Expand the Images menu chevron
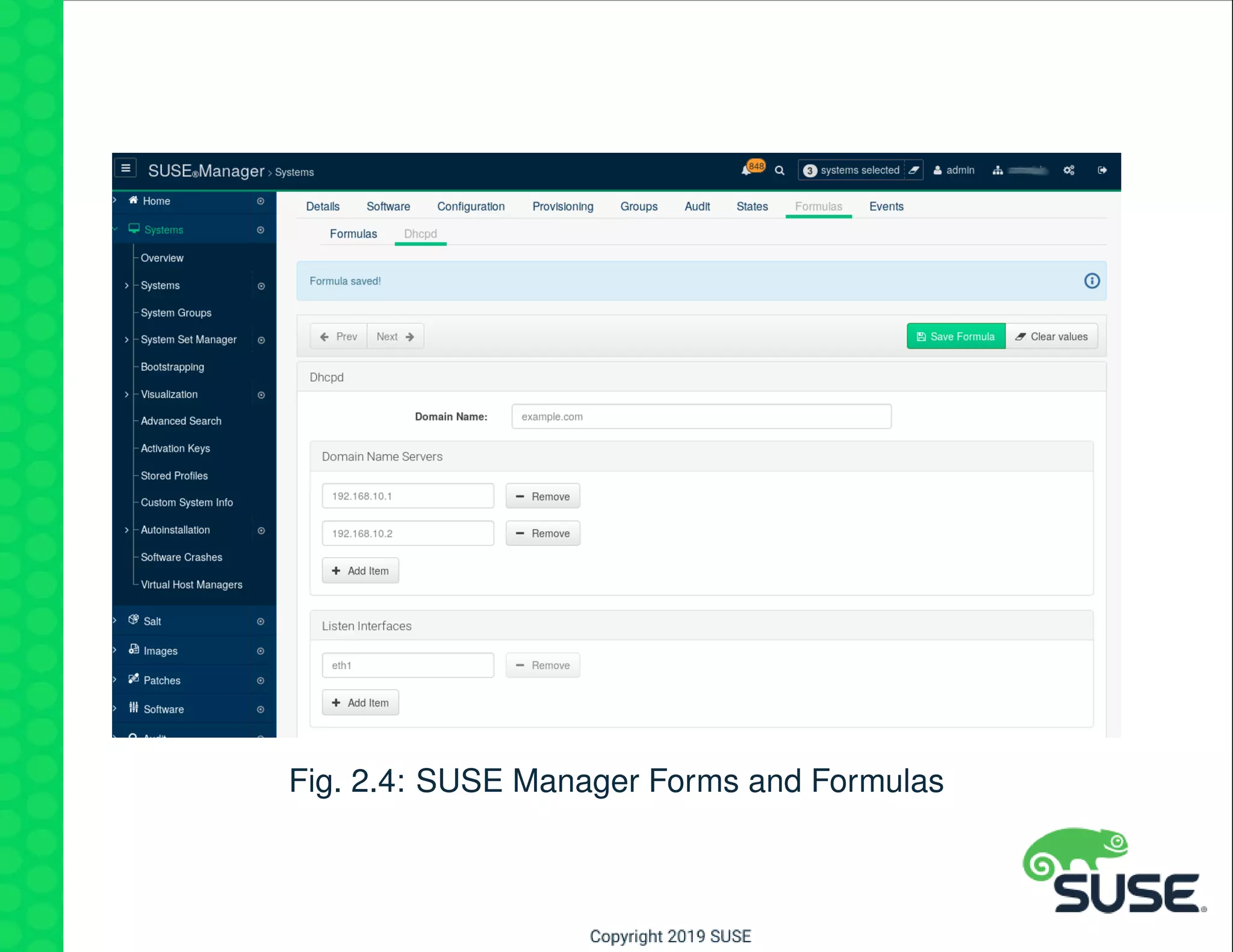The image size is (1233, 952). point(114,650)
